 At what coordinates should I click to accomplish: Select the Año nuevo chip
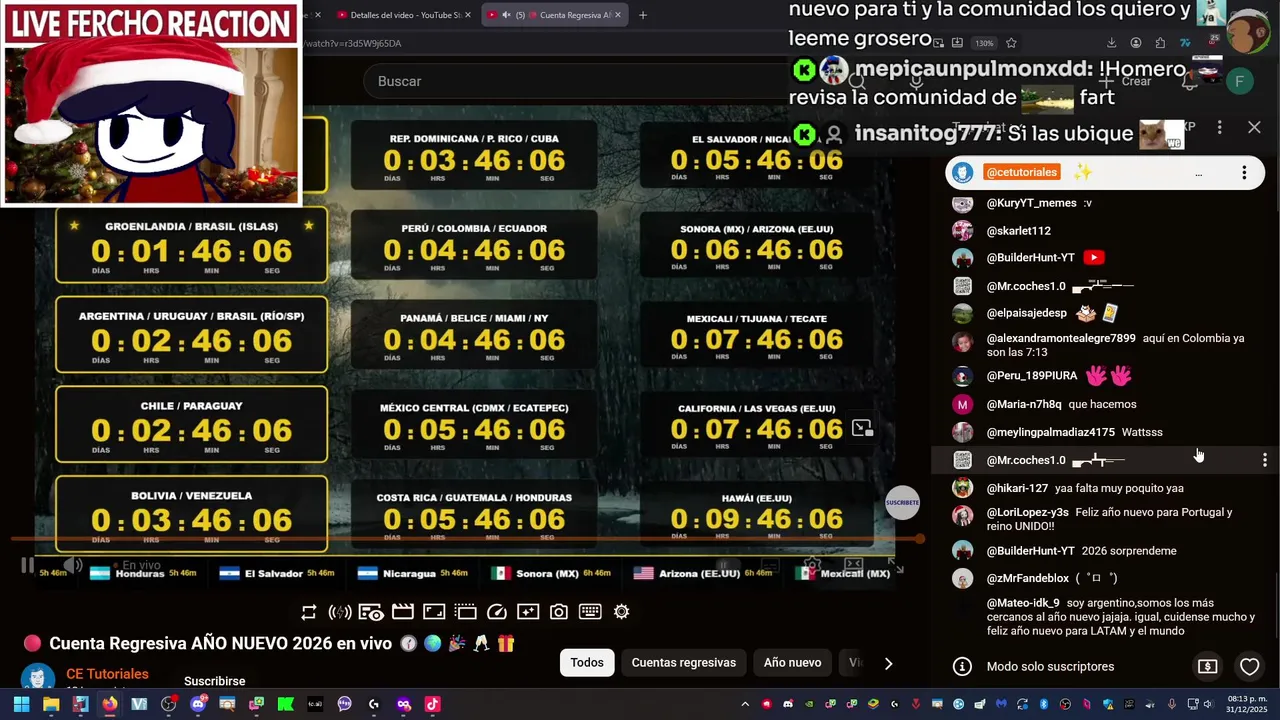pyautogui.click(x=793, y=663)
